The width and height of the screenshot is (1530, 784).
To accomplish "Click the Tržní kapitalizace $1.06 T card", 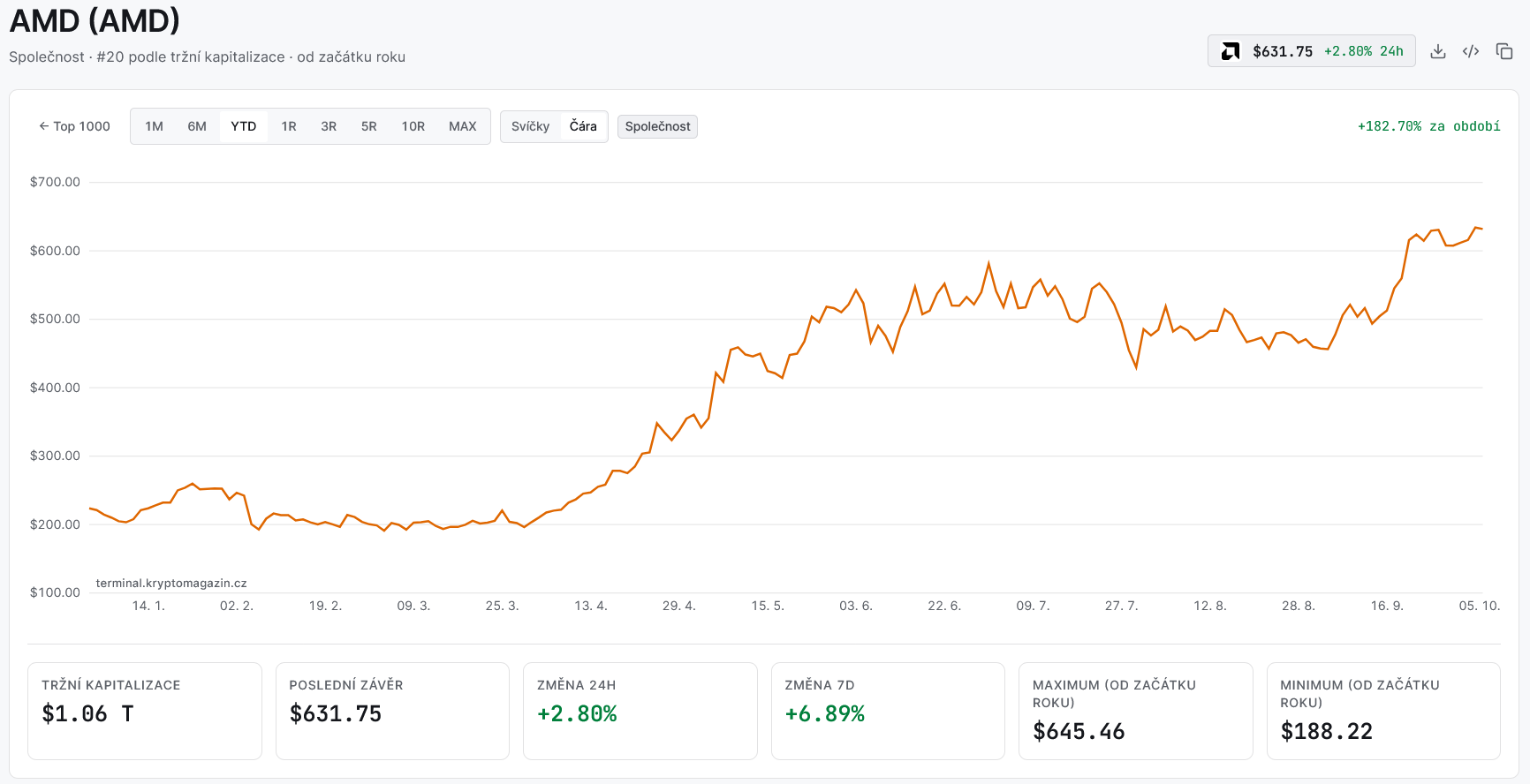I will [x=145, y=711].
